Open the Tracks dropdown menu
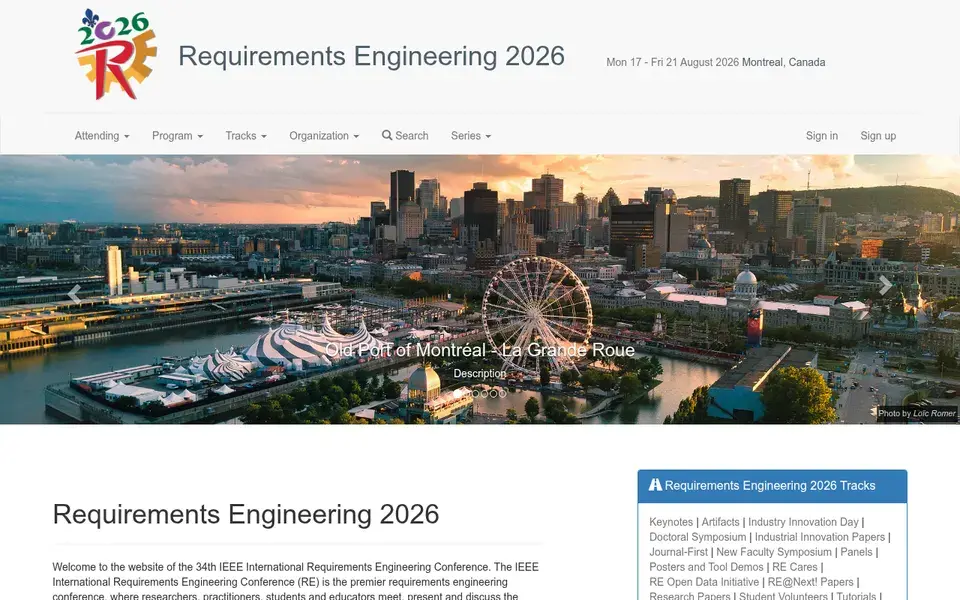 [x=246, y=136]
